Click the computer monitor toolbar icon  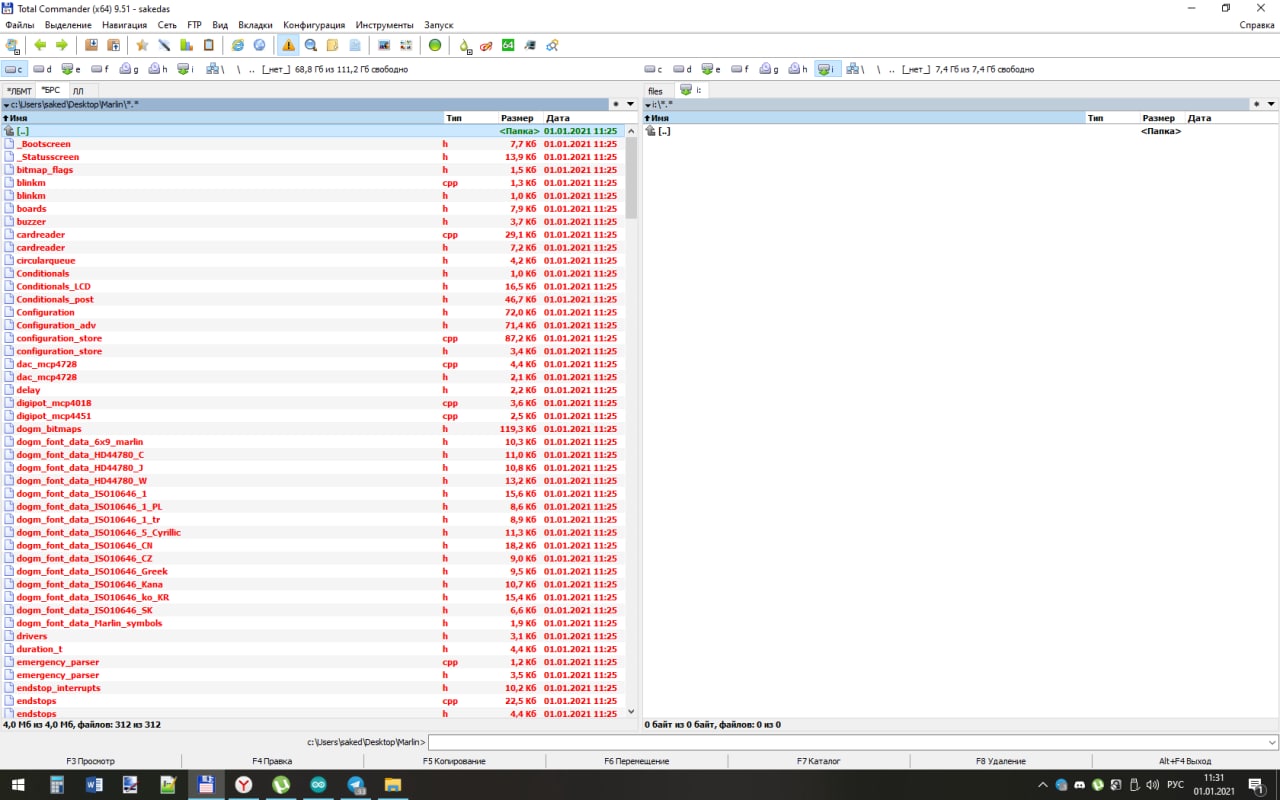pos(529,45)
